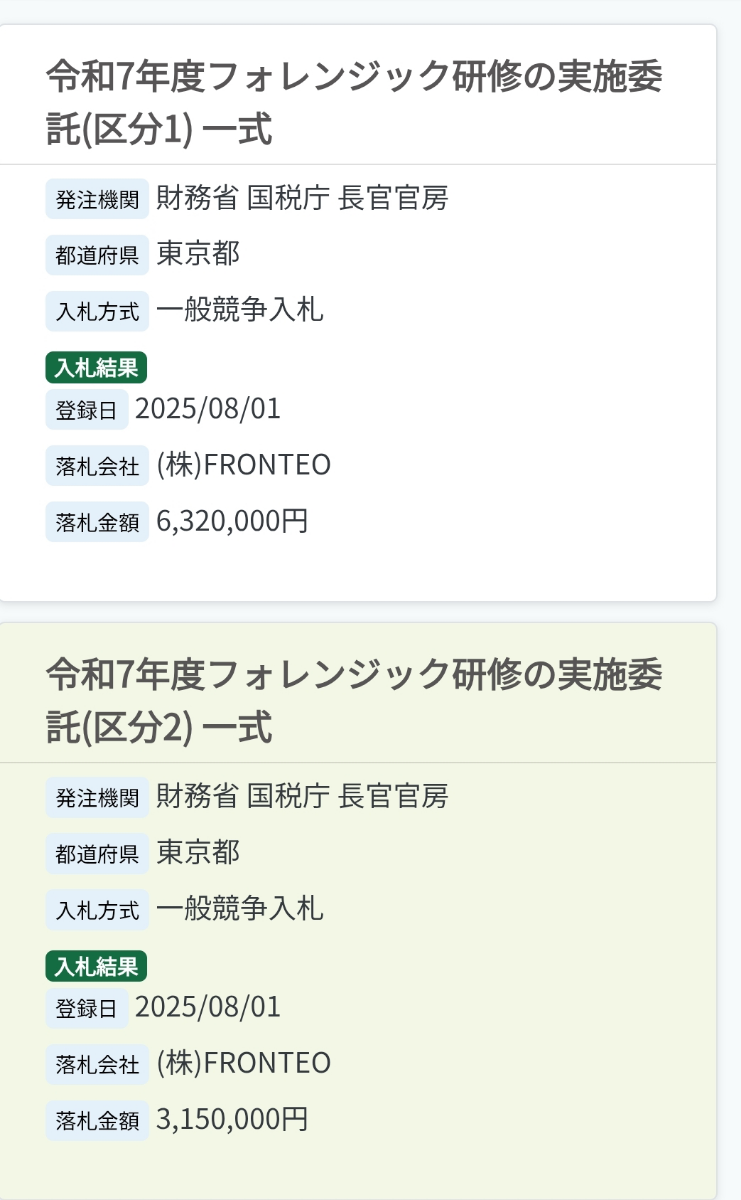Open the 区分1 フォレンジック研修 title
This screenshot has width=741, height=1200.
click(354, 103)
